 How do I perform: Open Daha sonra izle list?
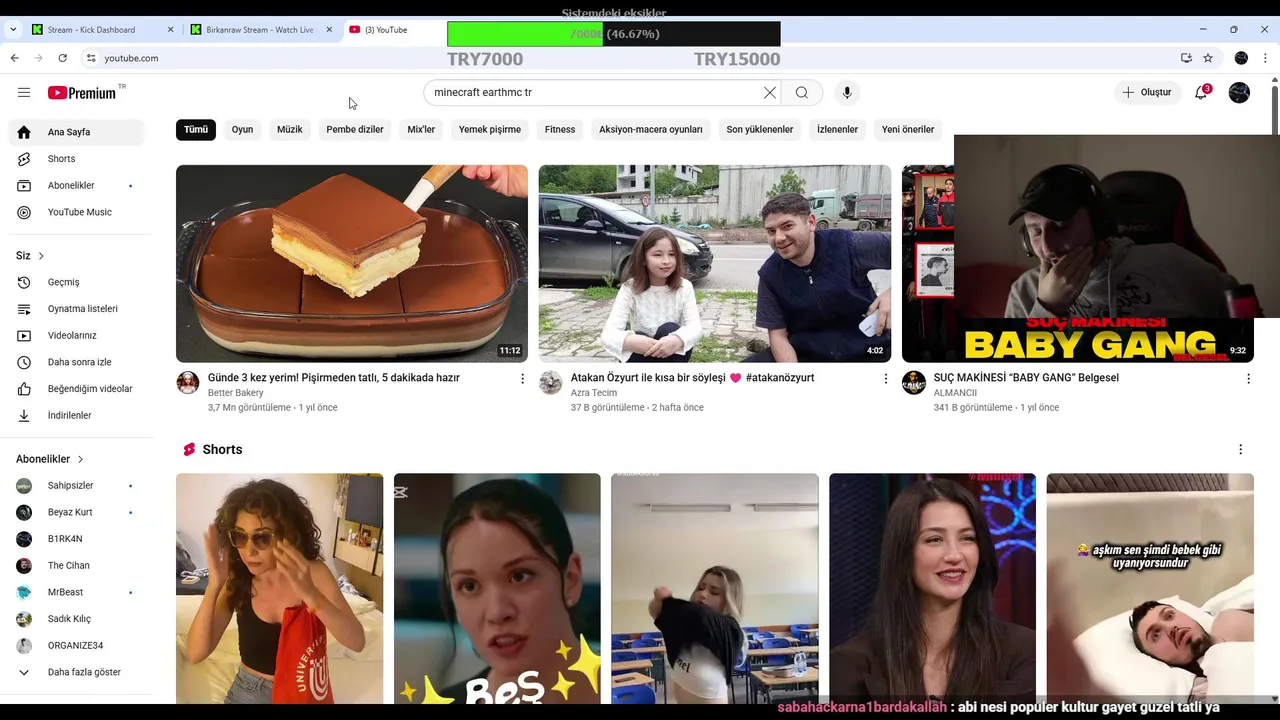(x=76, y=362)
